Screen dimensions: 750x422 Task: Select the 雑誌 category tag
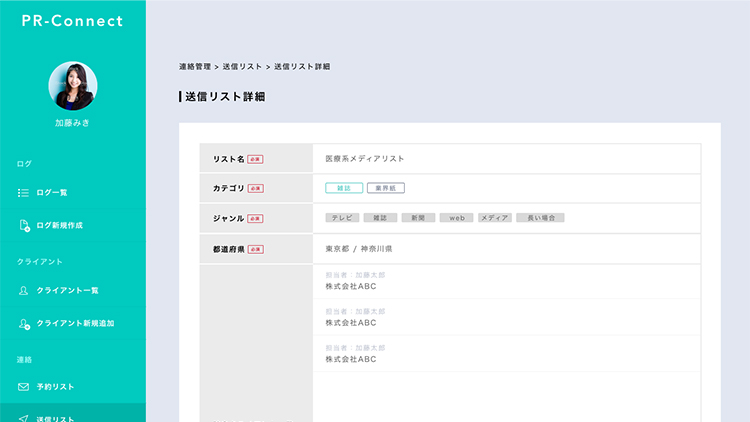point(344,188)
